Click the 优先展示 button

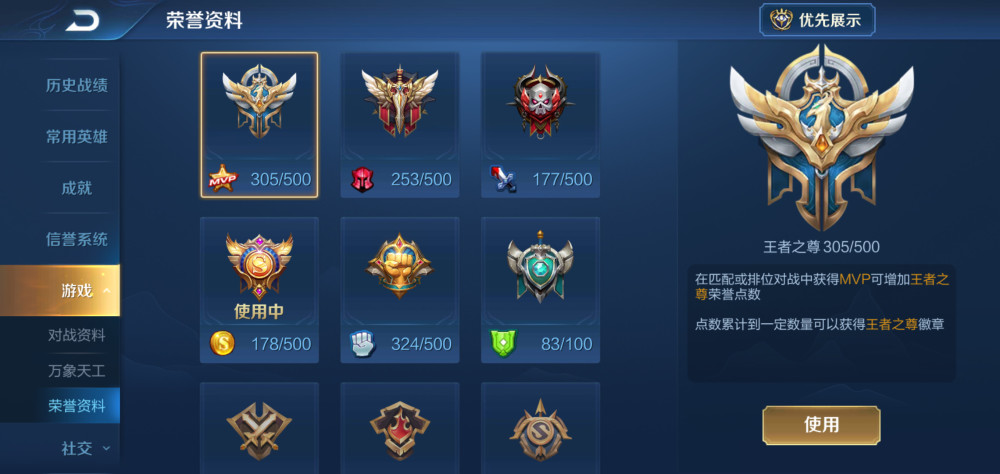[x=817, y=20]
